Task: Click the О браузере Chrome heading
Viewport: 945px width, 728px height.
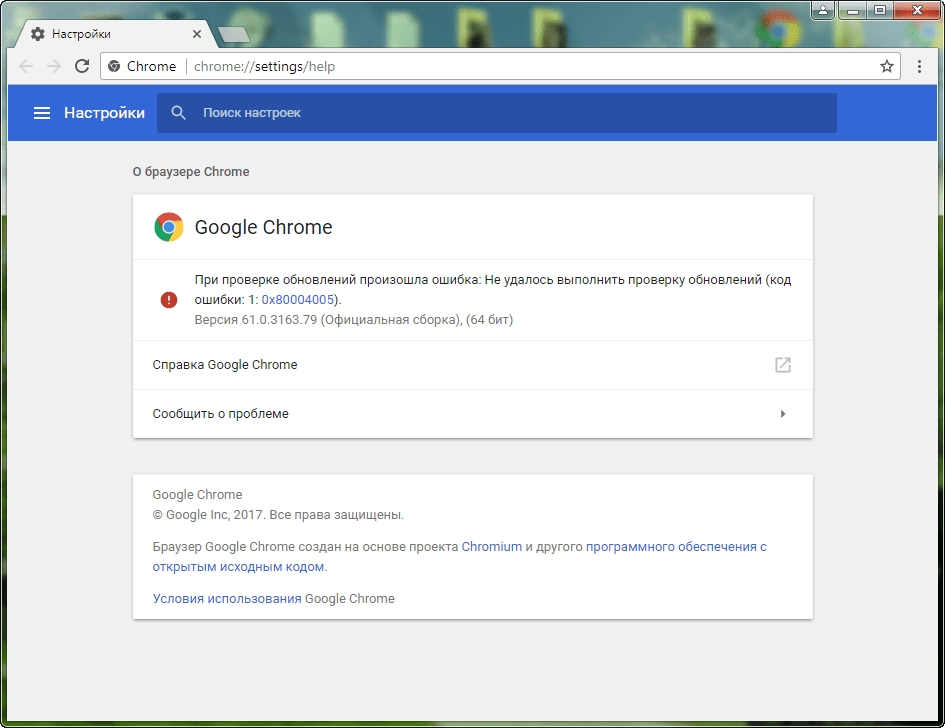Action: pyautogui.click(x=191, y=172)
